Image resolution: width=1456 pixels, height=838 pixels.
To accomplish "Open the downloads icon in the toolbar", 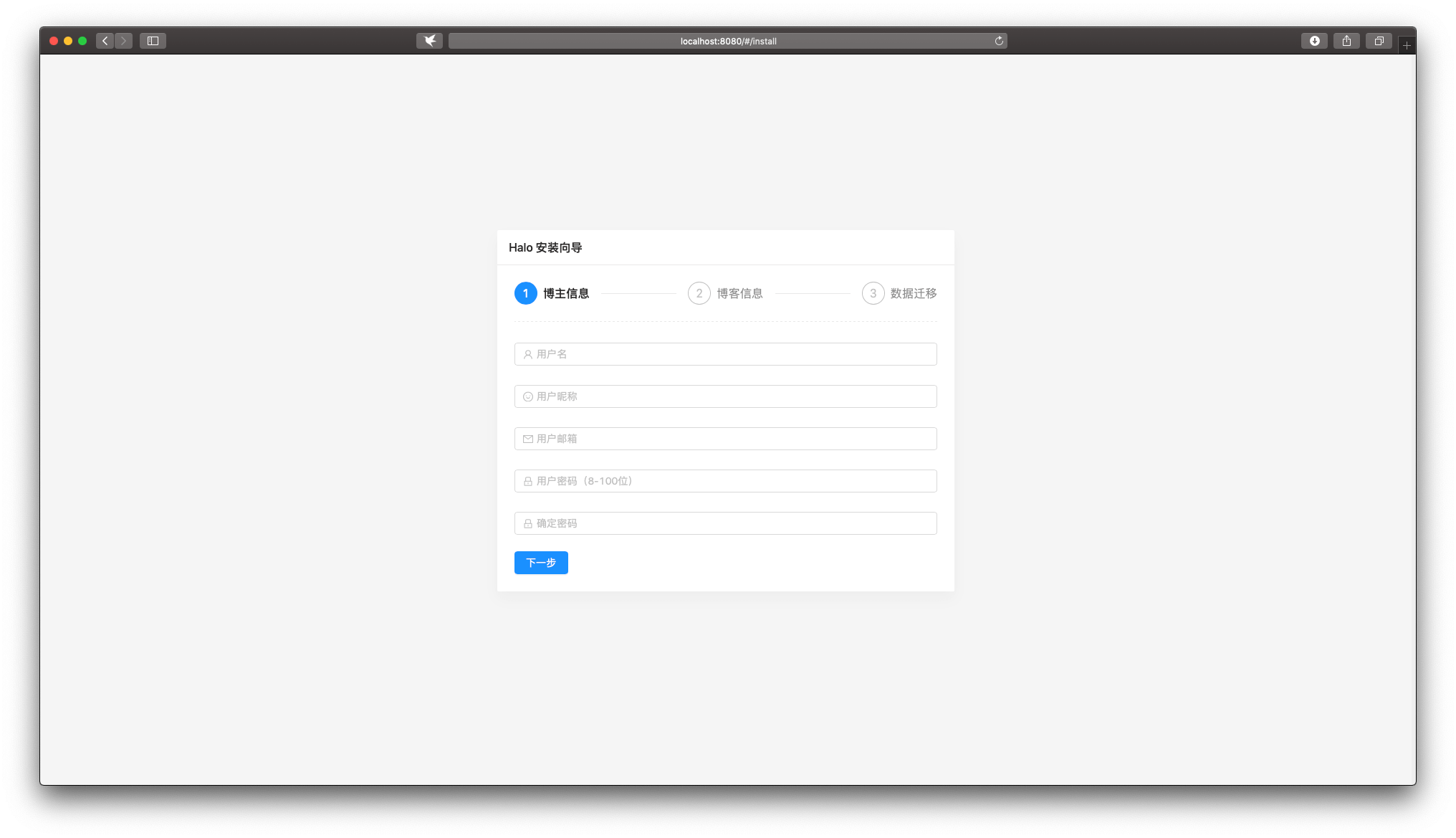I will 1314,41.
